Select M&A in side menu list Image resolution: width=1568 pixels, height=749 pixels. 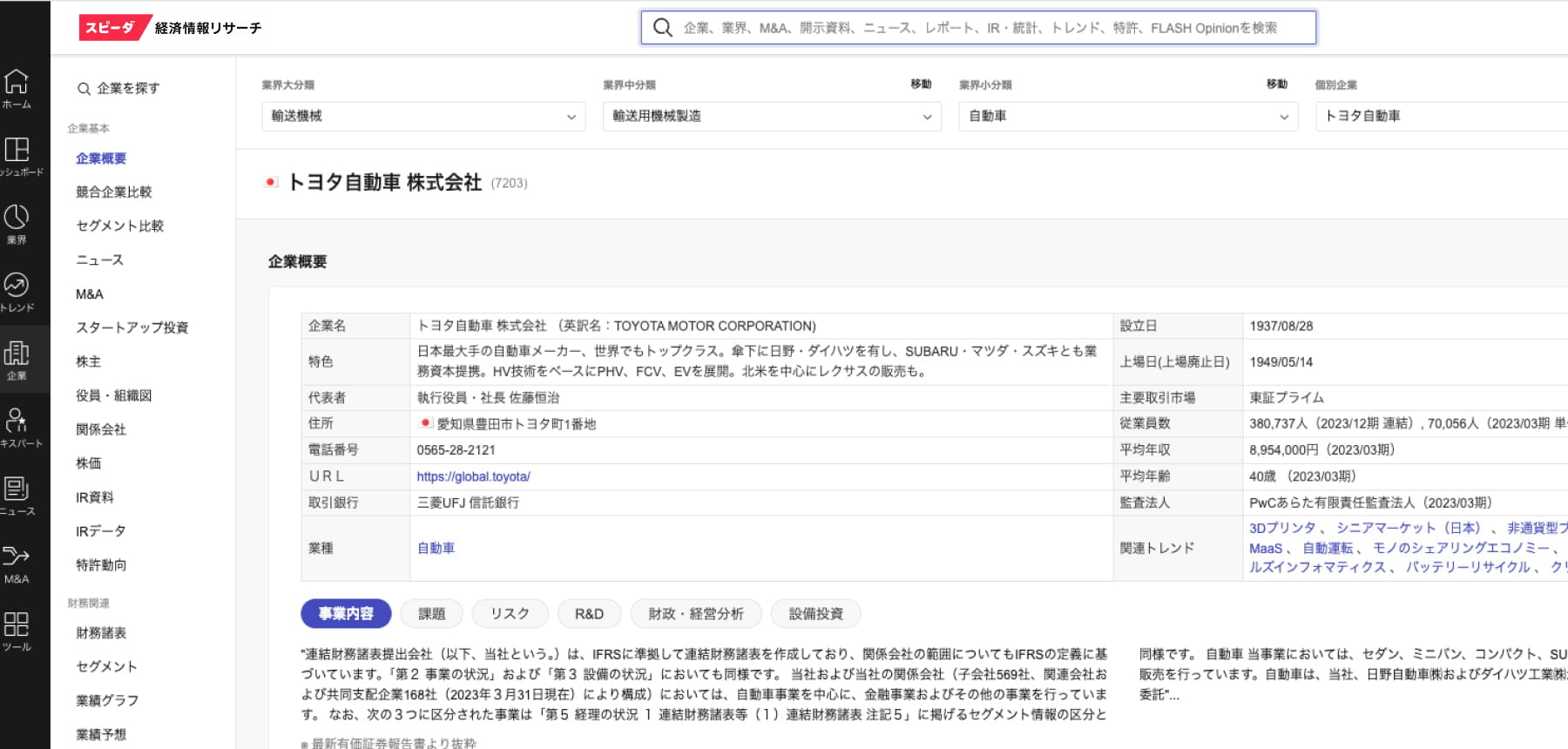[90, 294]
